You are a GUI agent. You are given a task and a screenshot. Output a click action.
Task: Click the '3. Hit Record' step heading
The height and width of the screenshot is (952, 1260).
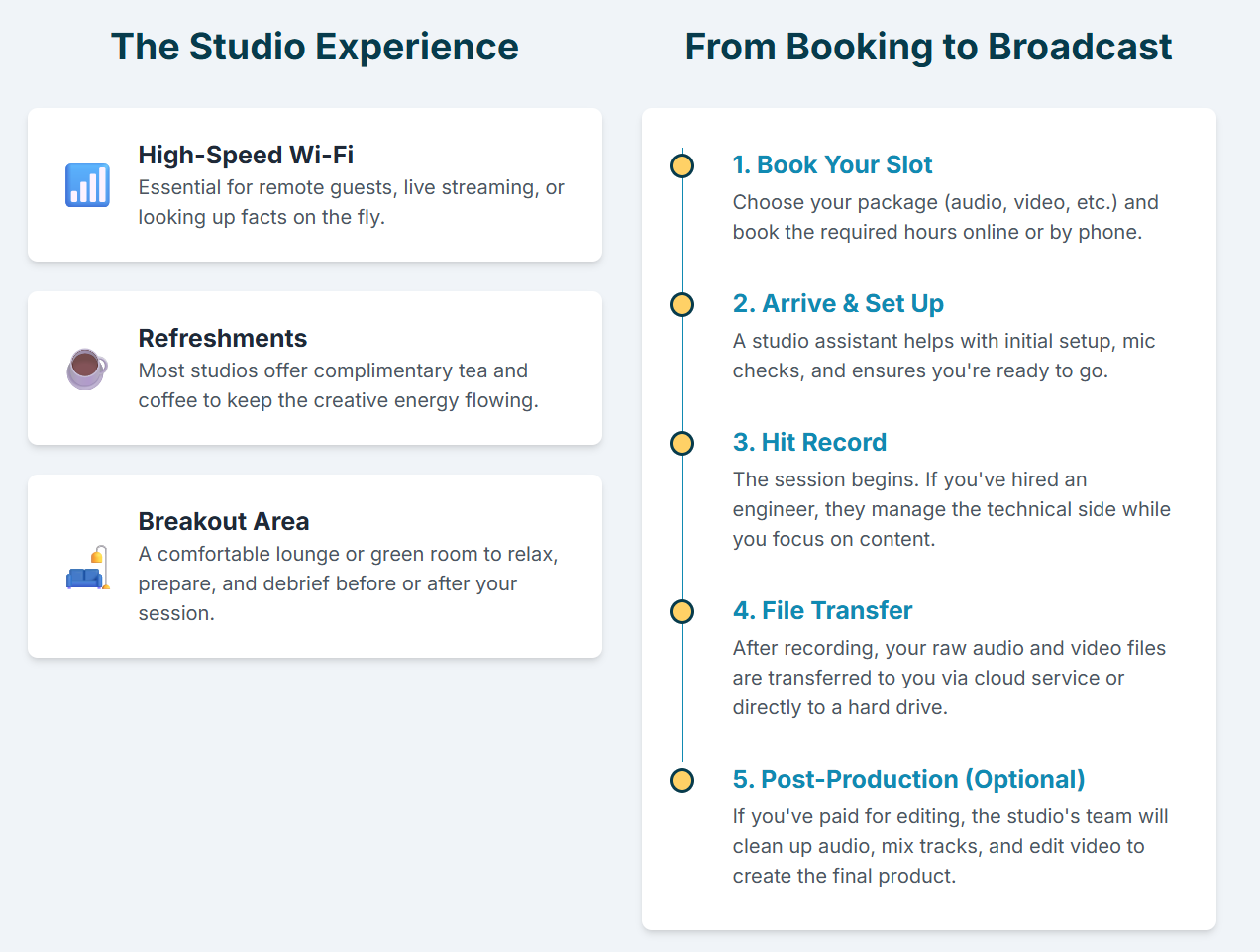[x=809, y=442]
